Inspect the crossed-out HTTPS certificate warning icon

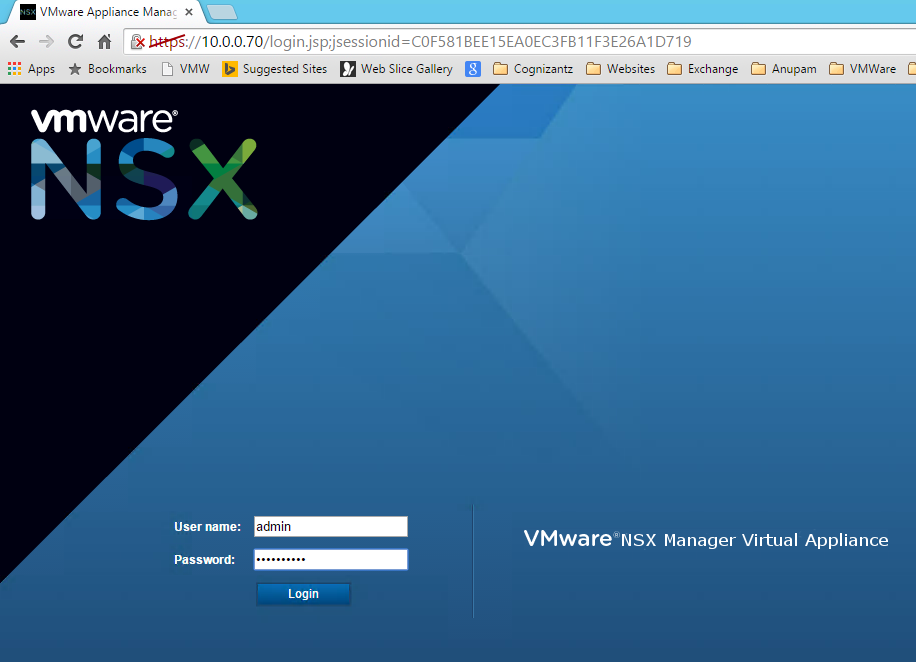pos(139,42)
